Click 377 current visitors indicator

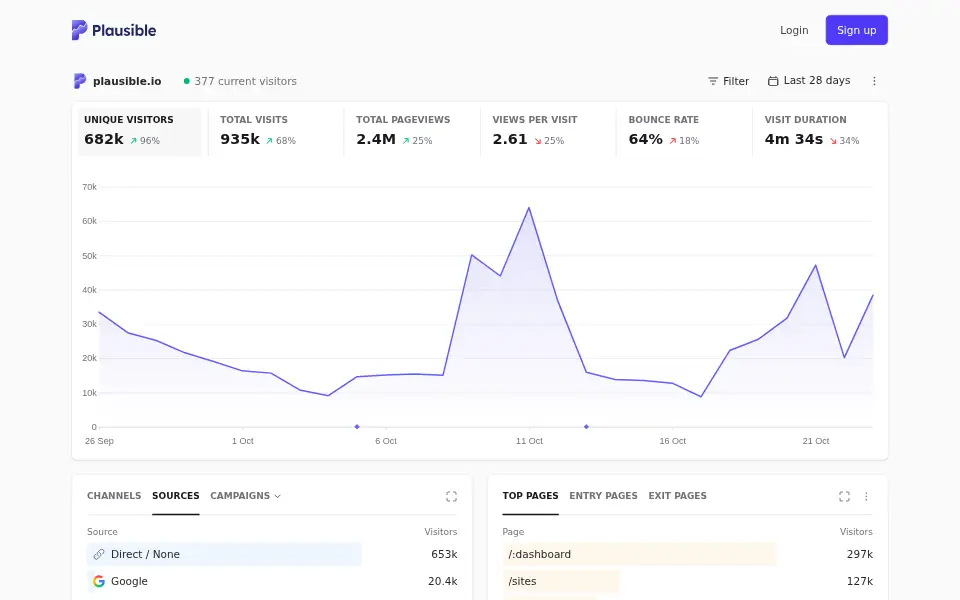click(240, 81)
